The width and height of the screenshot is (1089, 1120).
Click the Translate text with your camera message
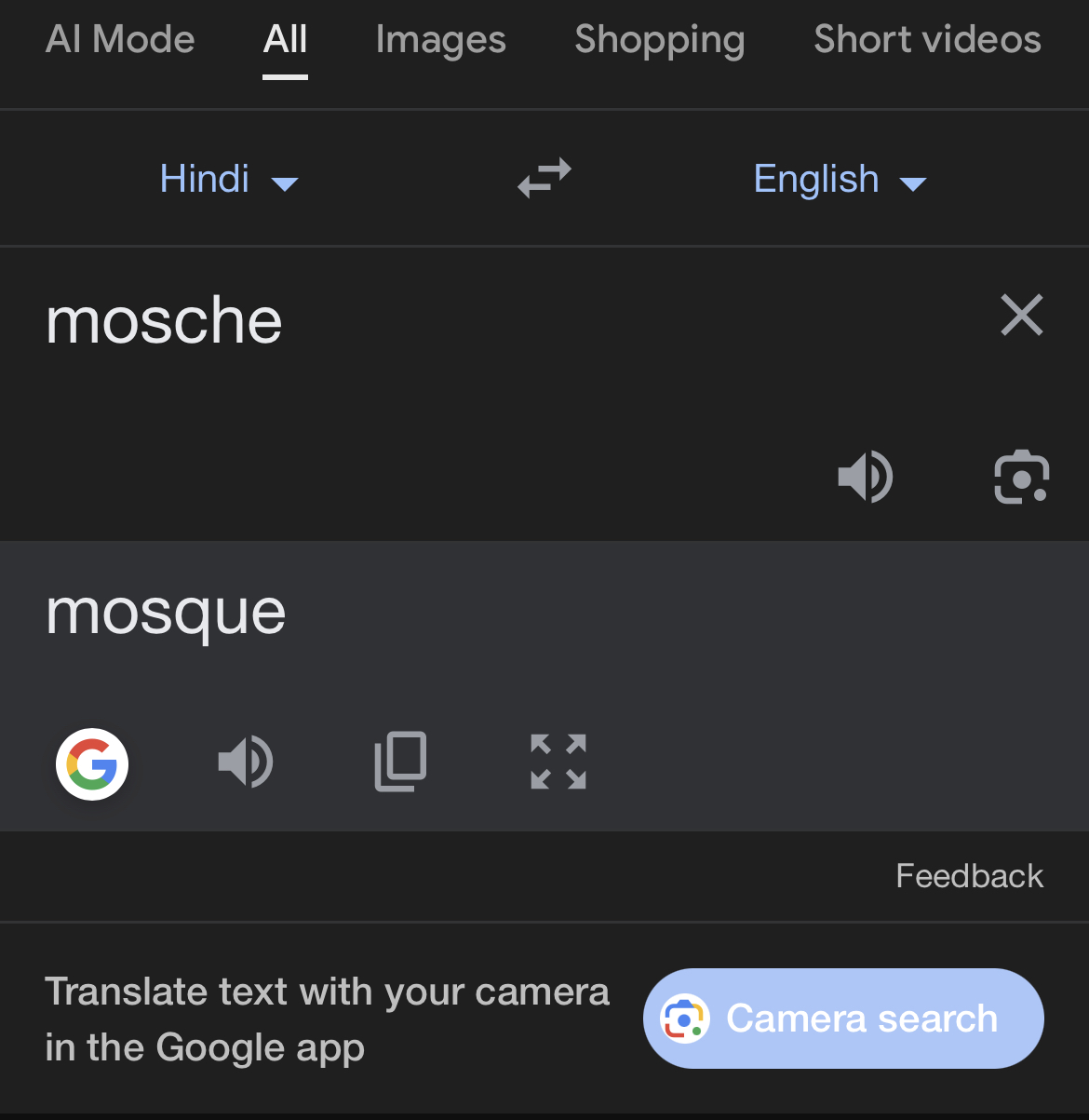(x=326, y=1019)
